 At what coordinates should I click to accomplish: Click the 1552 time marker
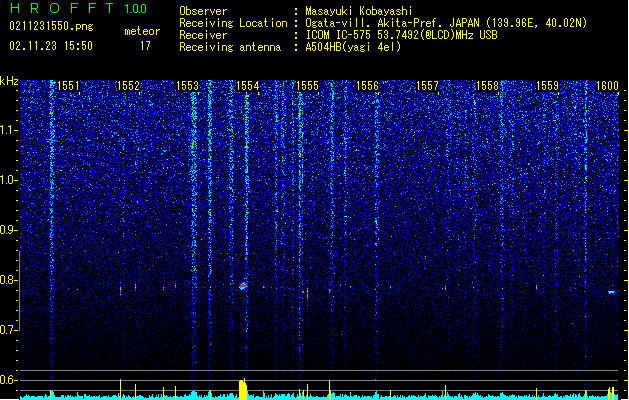(x=128, y=86)
